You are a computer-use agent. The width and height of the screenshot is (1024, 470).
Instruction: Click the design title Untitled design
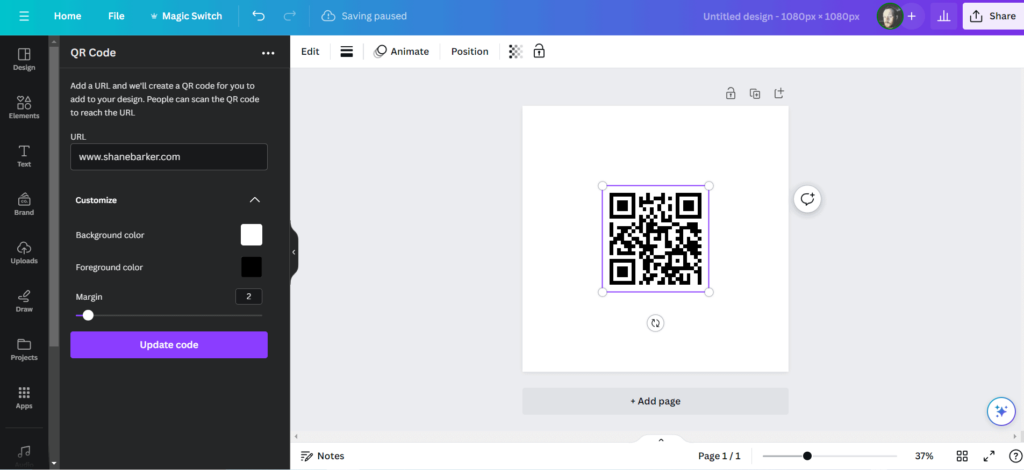781,16
